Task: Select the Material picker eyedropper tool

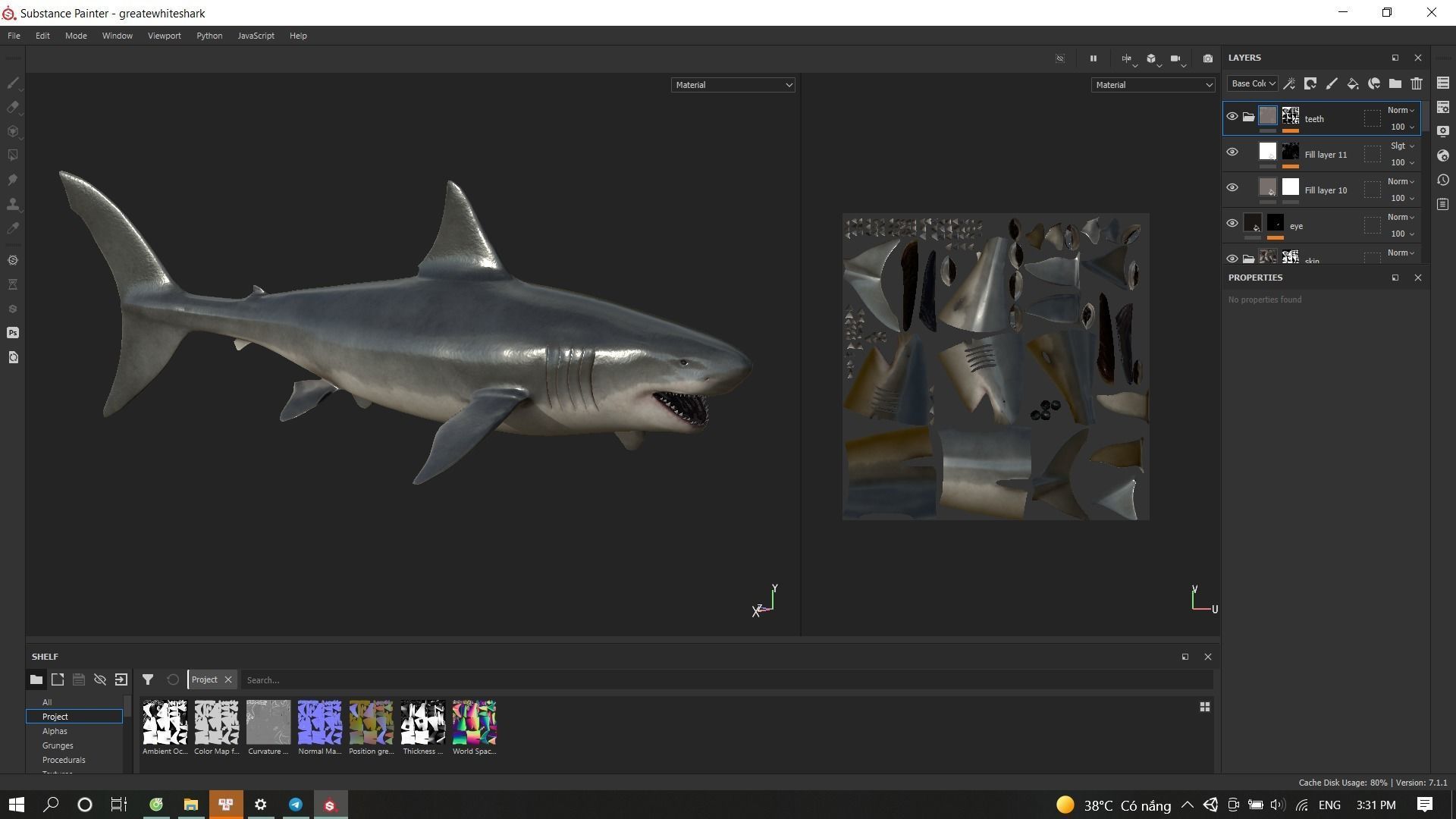Action: [x=13, y=228]
